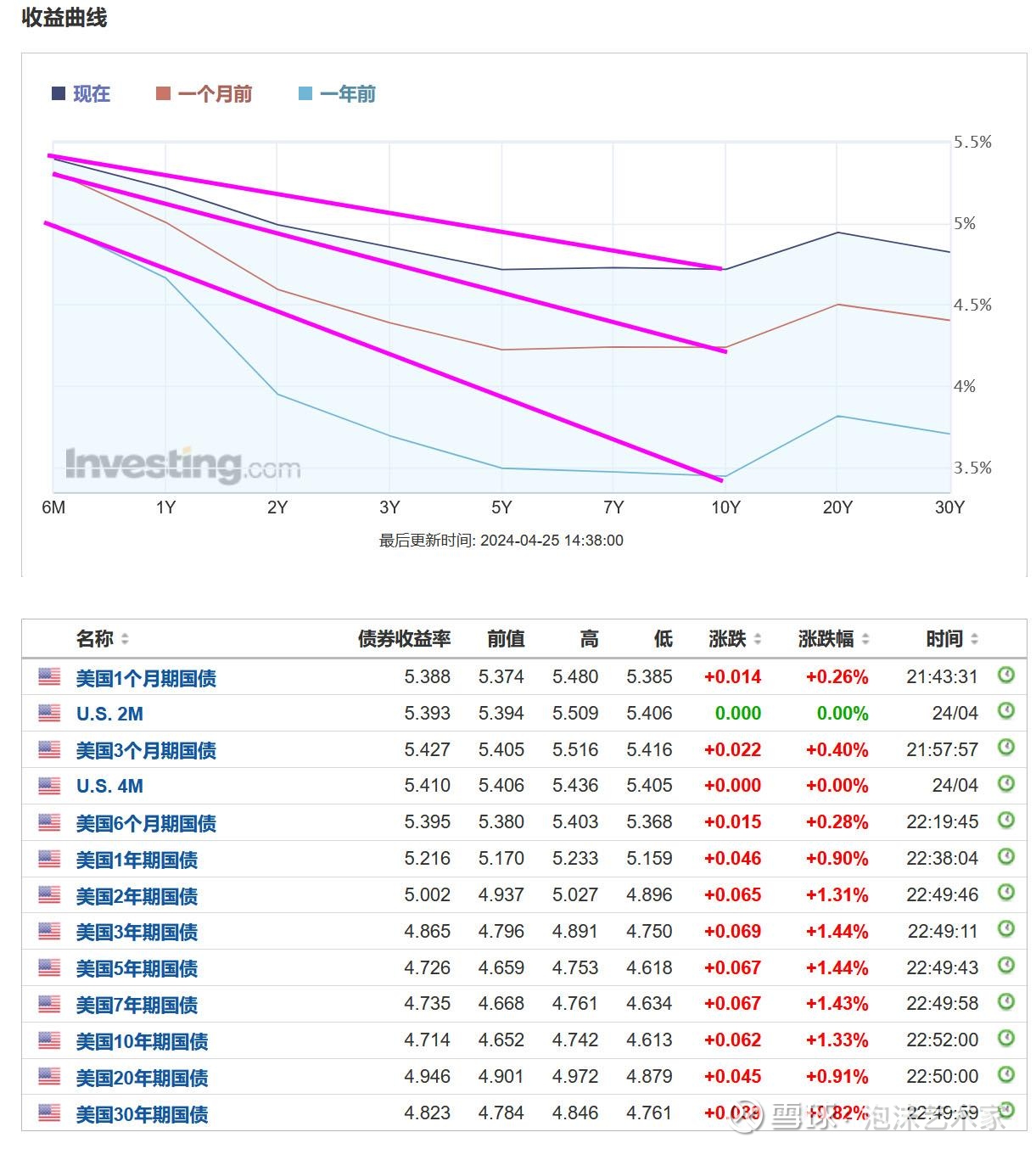Open the U.S. 2M bond link

pyautogui.click(x=109, y=713)
